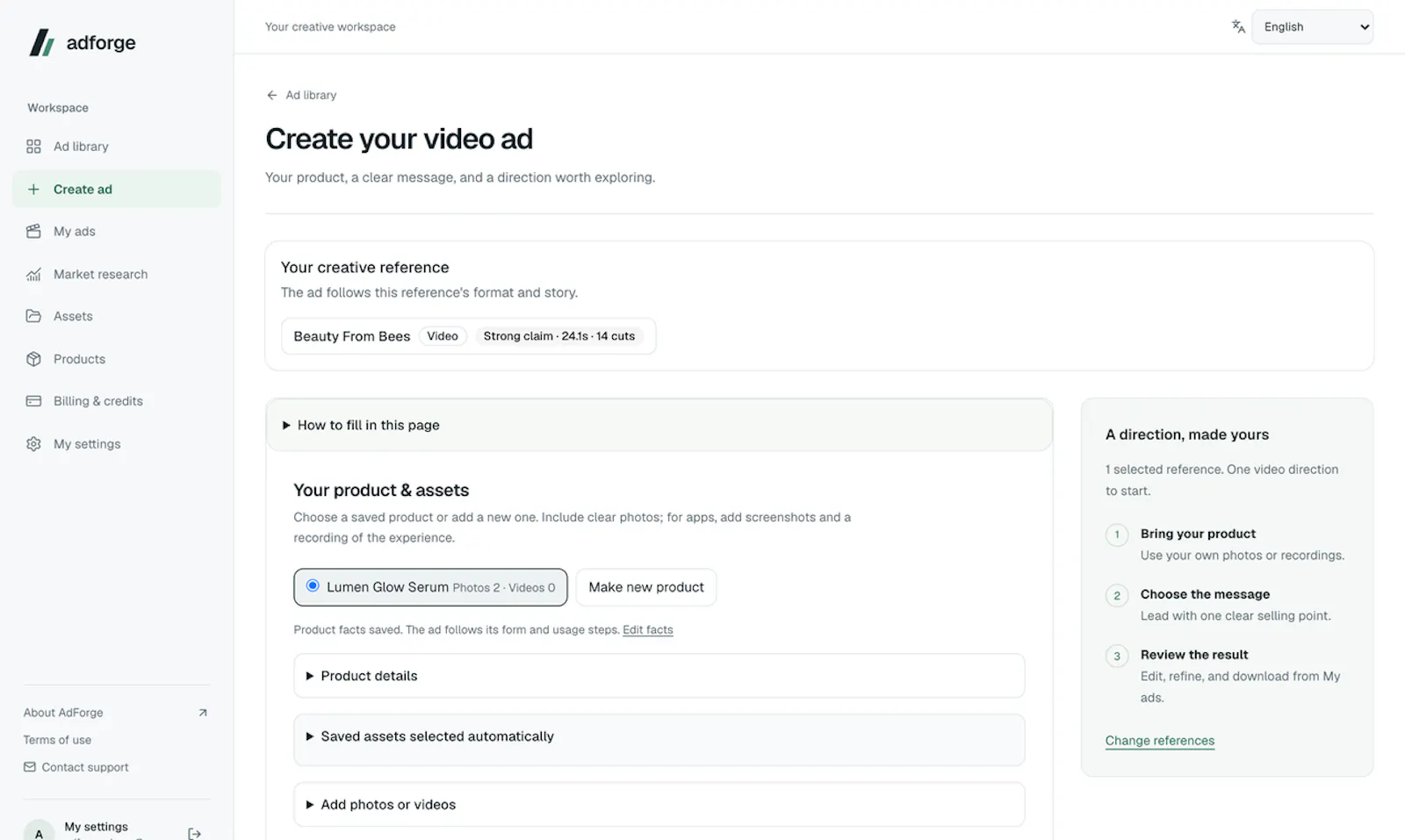Open the English language dropdown
Viewport: 1405px width, 840px height.
pyautogui.click(x=1312, y=27)
